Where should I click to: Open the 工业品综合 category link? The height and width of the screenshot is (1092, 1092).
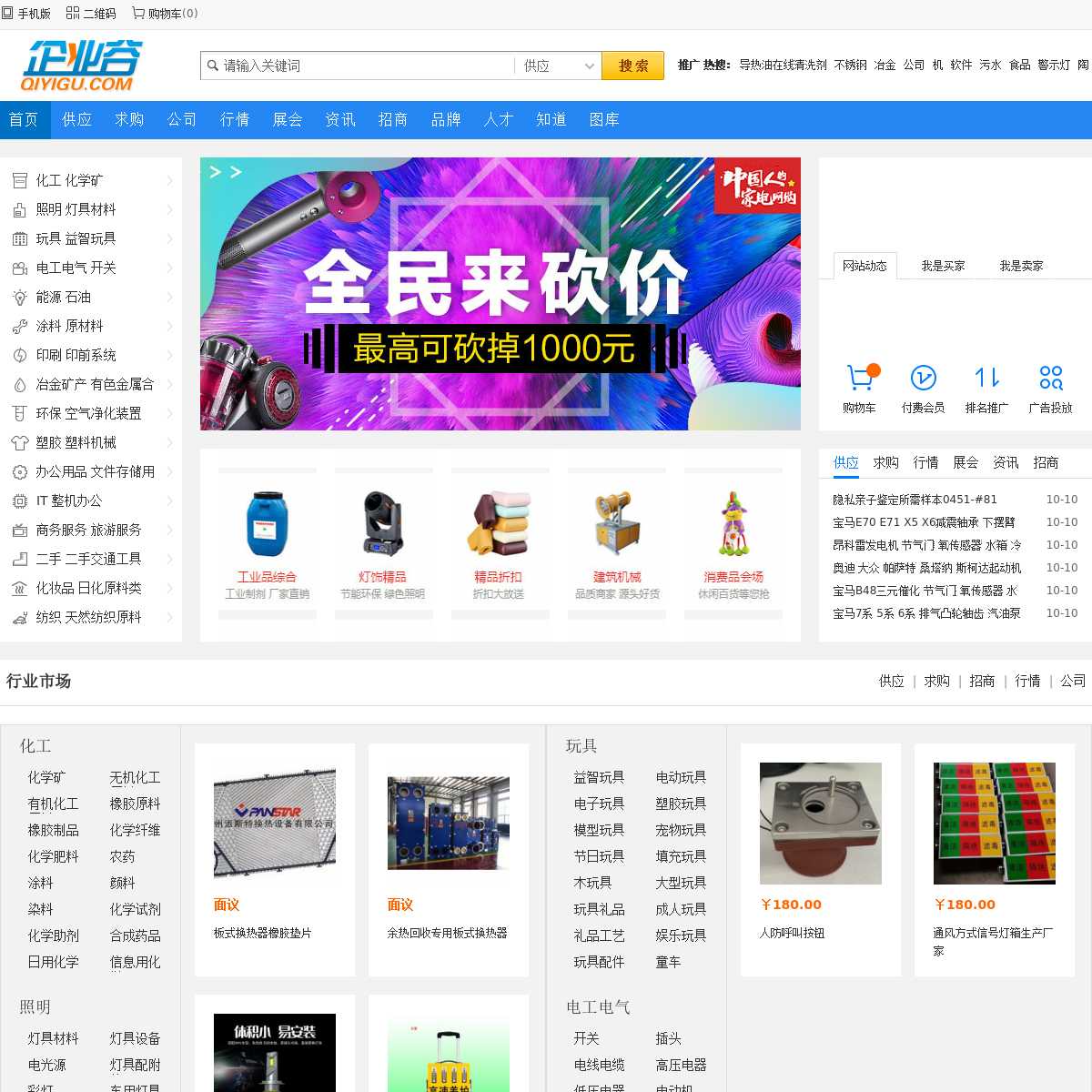click(x=267, y=576)
